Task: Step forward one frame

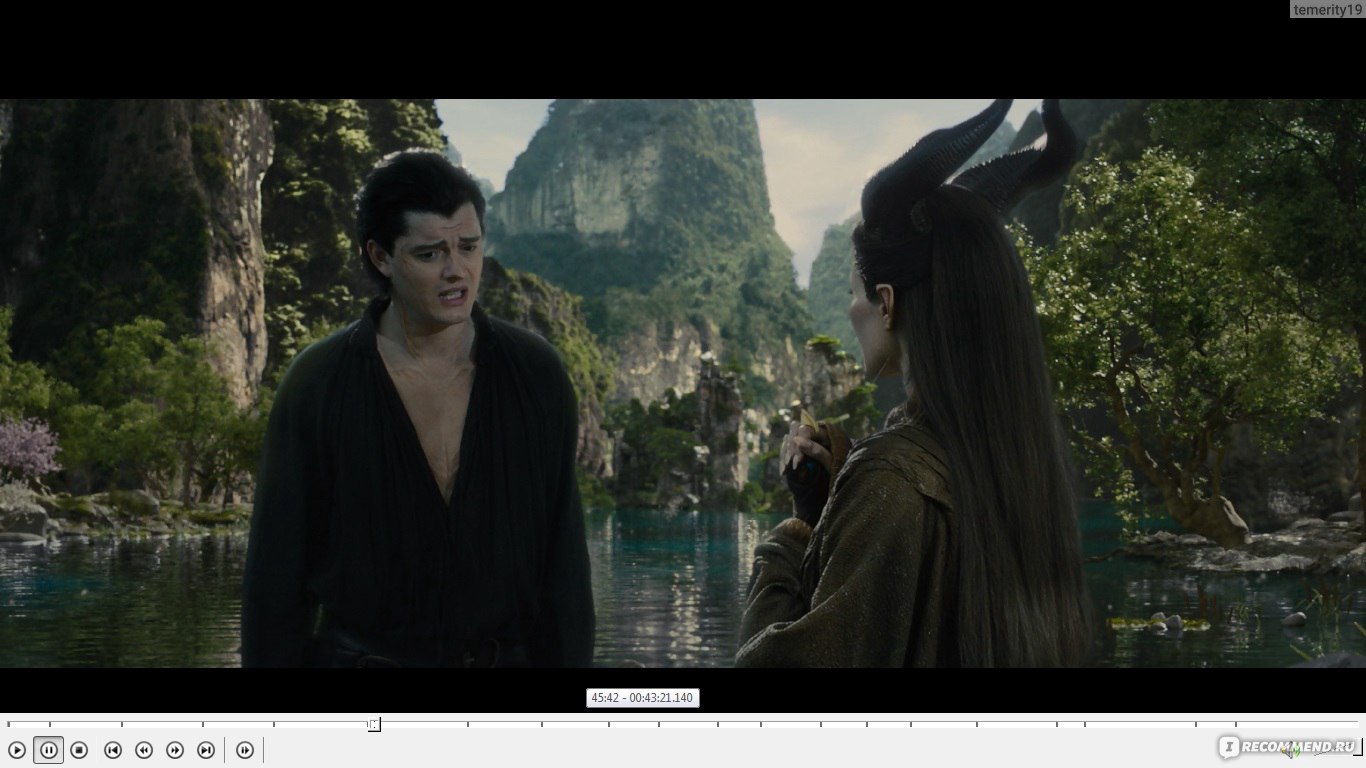Action: [x=245, y=750]
